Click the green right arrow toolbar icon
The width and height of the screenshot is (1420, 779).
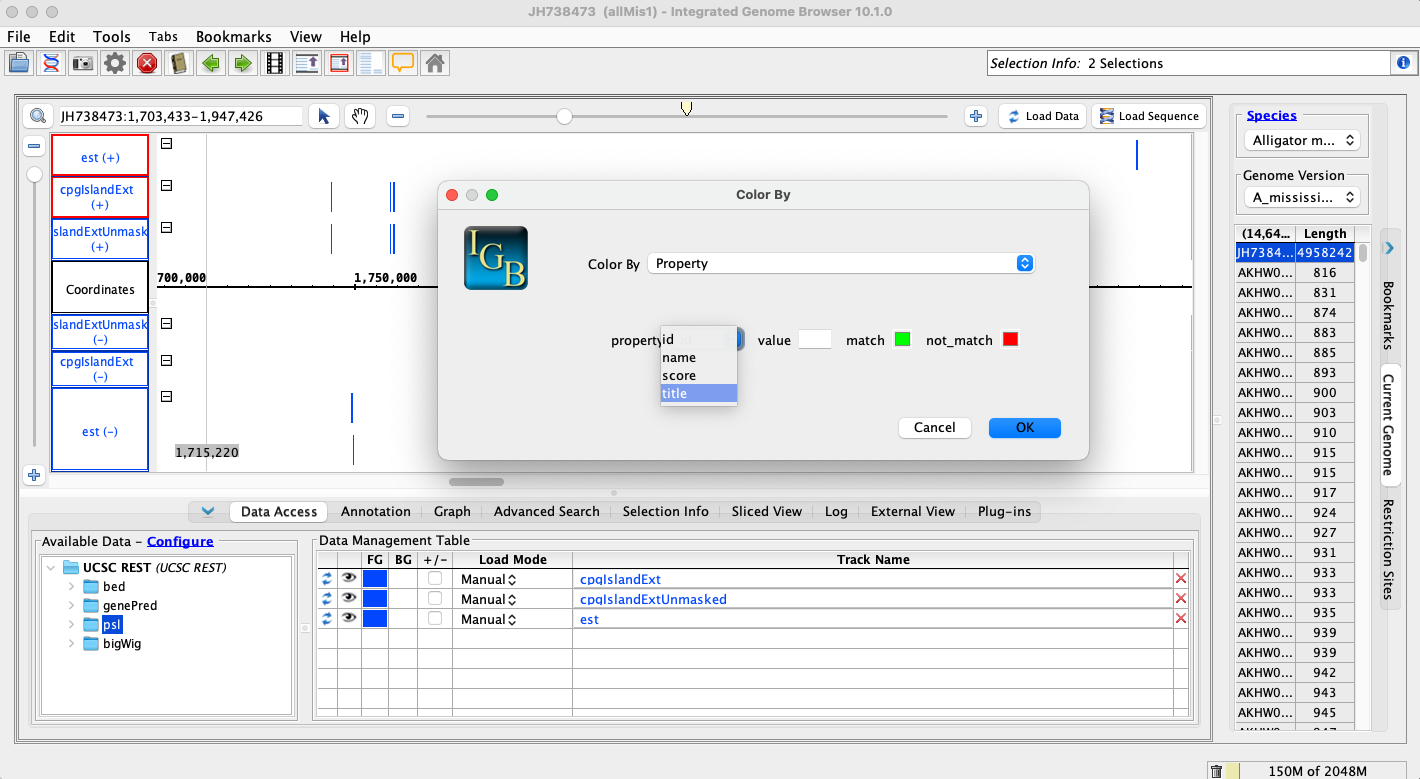(x=243, y=64)
